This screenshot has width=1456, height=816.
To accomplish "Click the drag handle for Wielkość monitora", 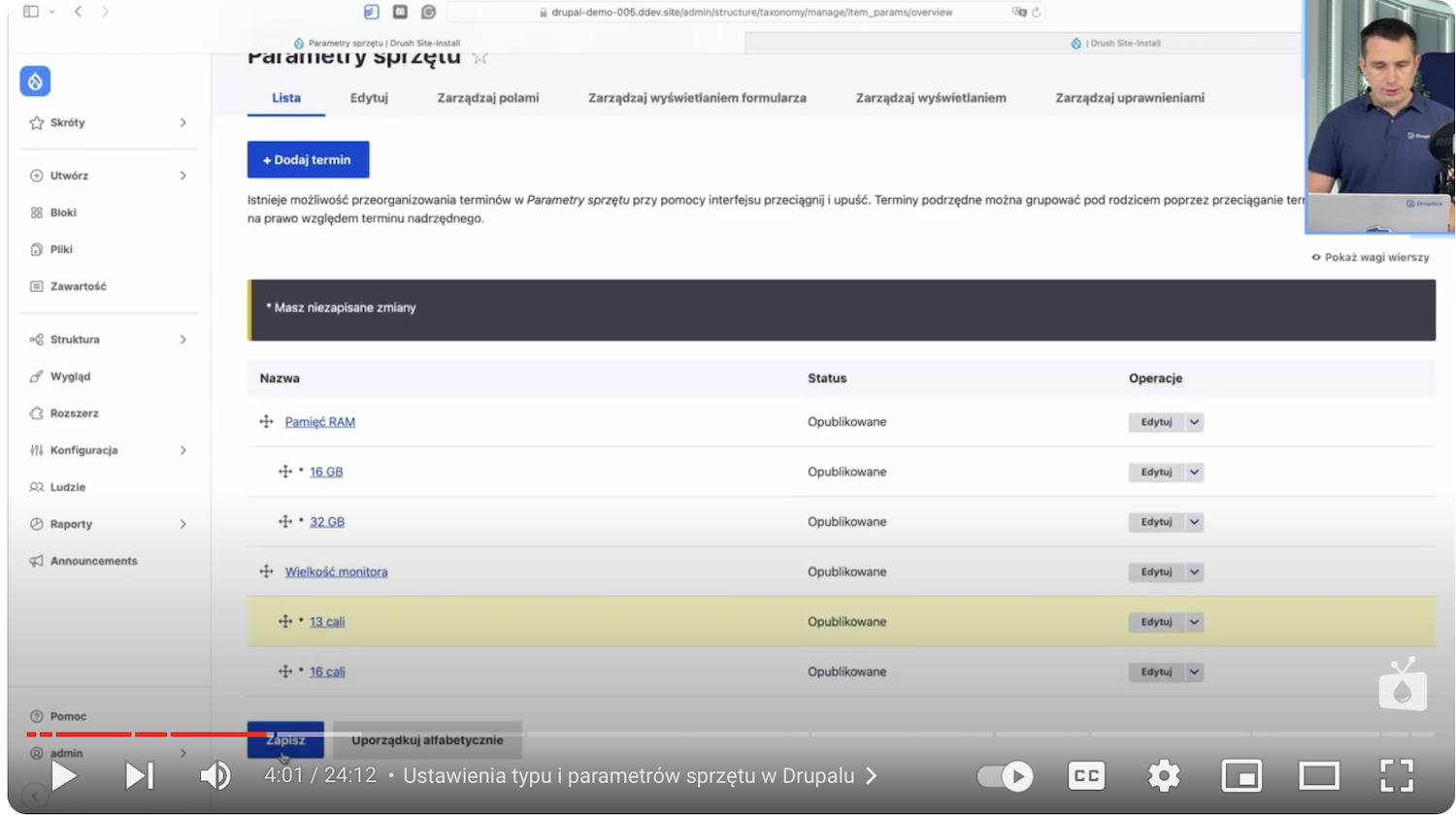I will [266, 571].
